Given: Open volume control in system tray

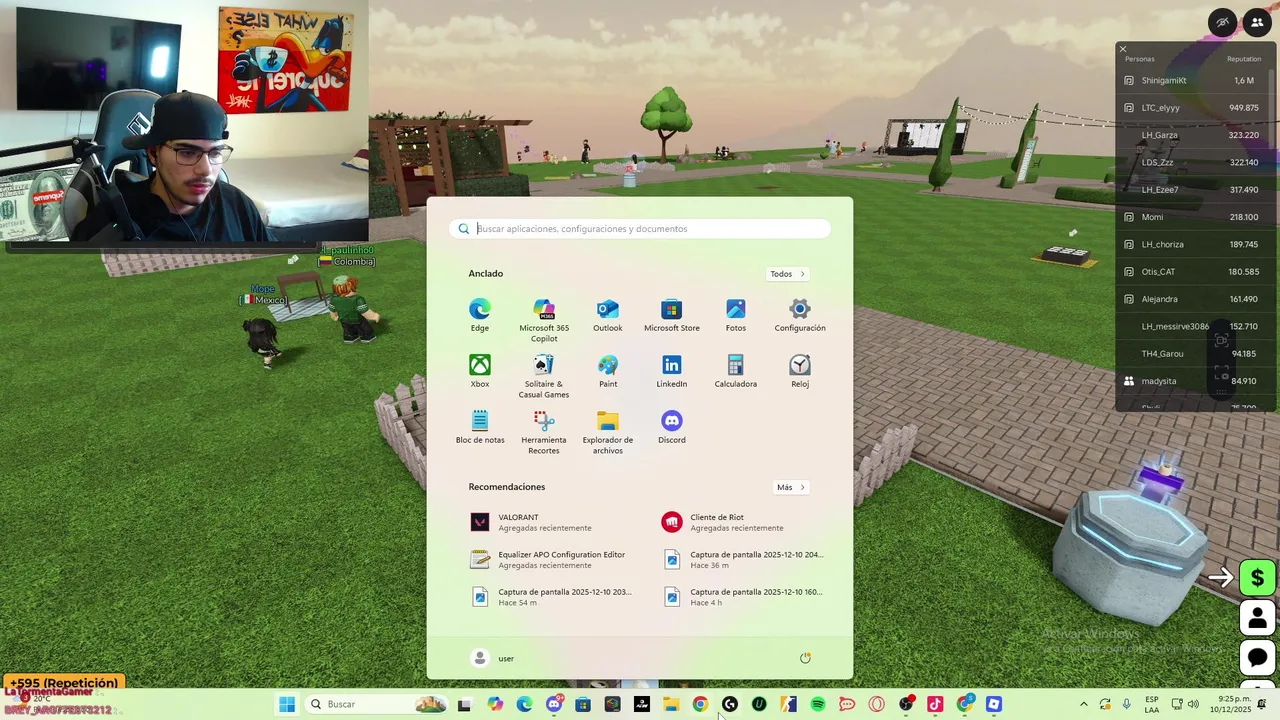Looking at the screenshot, I should [x=1193, y=704].
